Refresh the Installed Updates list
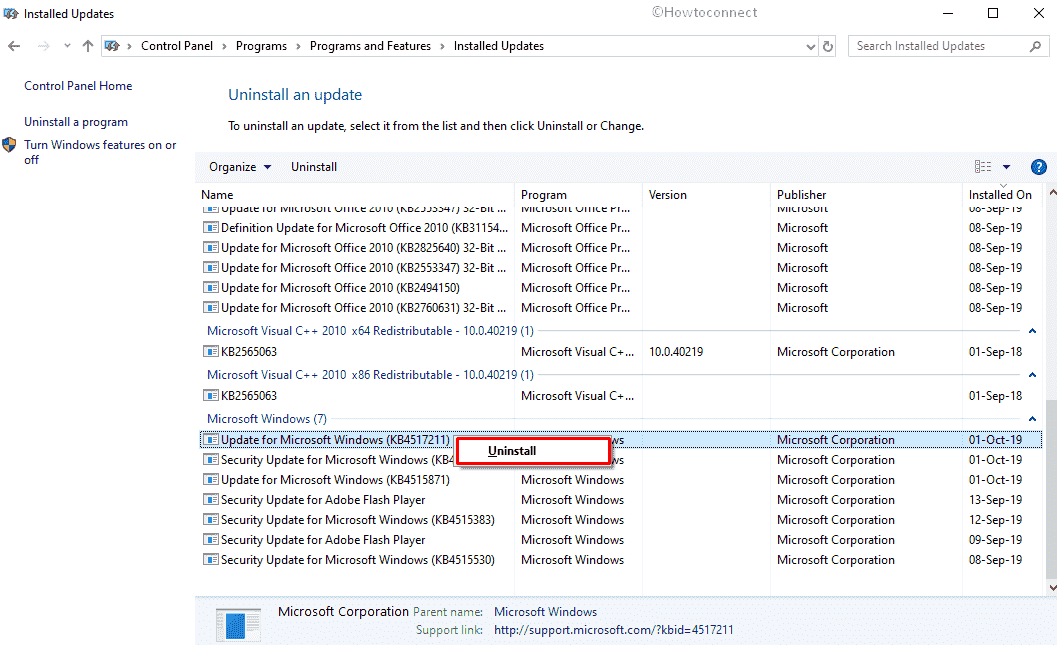The width and height of the screenshot is (1057, 645). (828, 47)
